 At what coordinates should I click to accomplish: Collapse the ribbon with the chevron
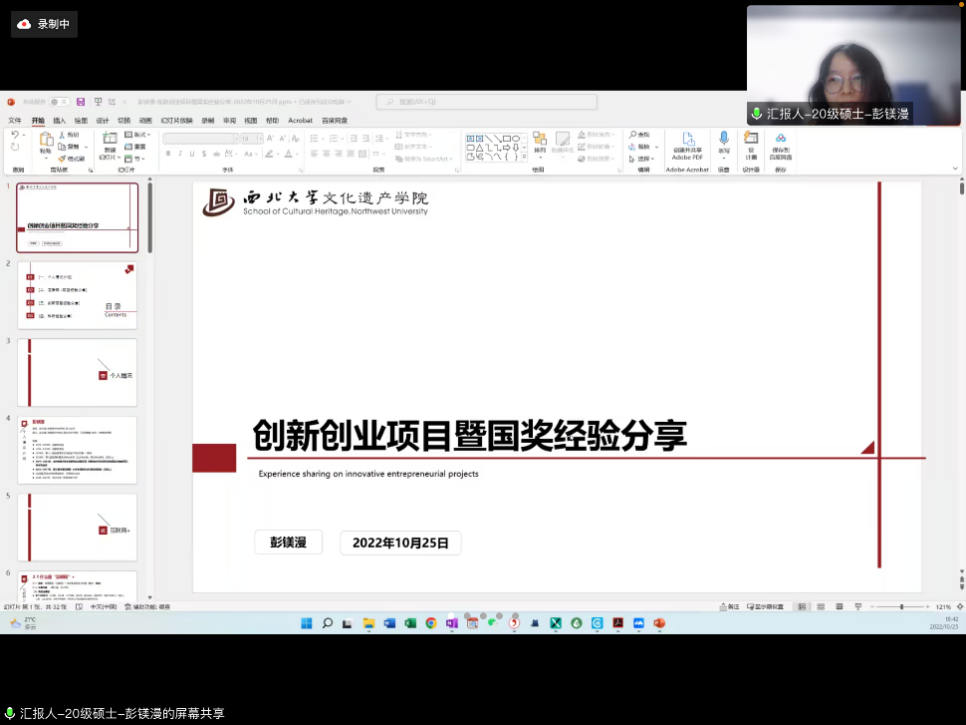(955, 168)
